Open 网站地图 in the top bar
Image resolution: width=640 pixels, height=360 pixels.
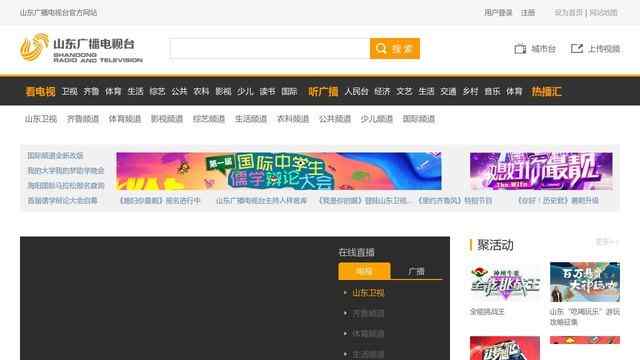pyautogui.click(x=603, y=13)
